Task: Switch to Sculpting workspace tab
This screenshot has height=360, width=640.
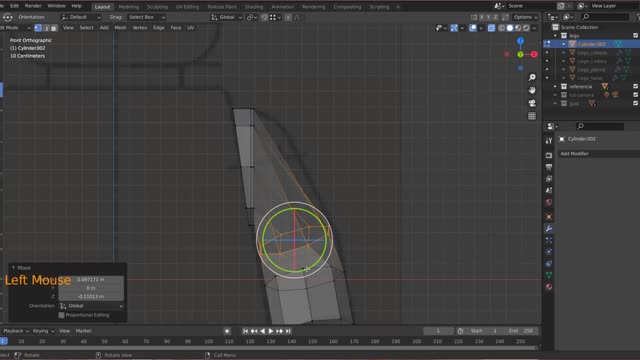Action: 157,7
